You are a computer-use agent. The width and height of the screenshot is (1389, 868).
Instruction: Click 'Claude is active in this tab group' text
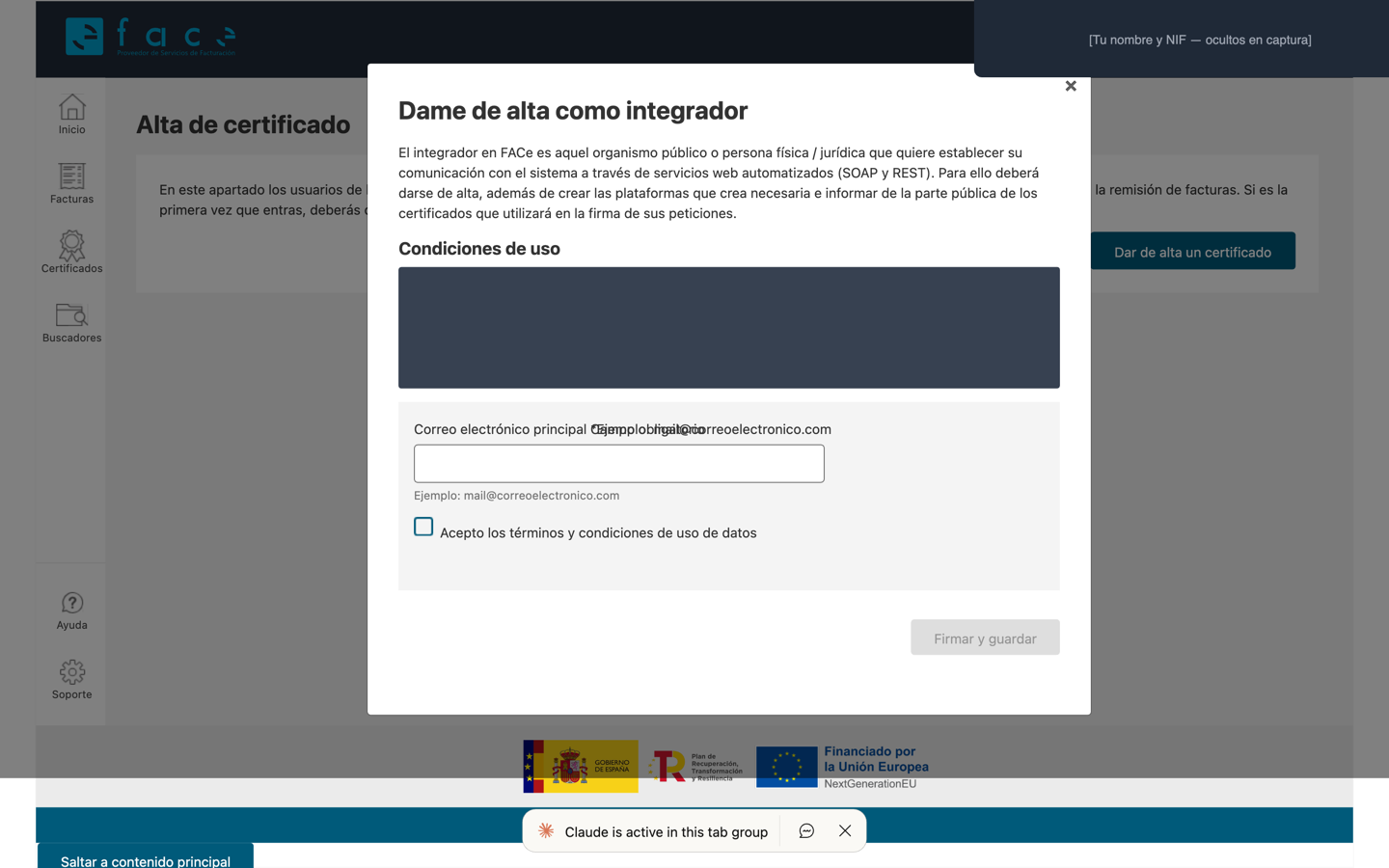coord(667,831)
